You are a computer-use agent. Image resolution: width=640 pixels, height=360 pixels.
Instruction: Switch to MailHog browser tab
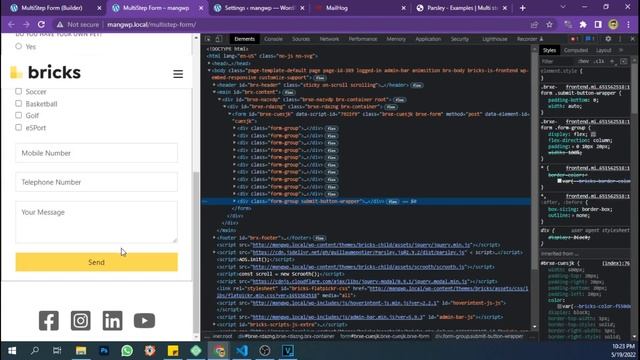[x=337, y=8]
